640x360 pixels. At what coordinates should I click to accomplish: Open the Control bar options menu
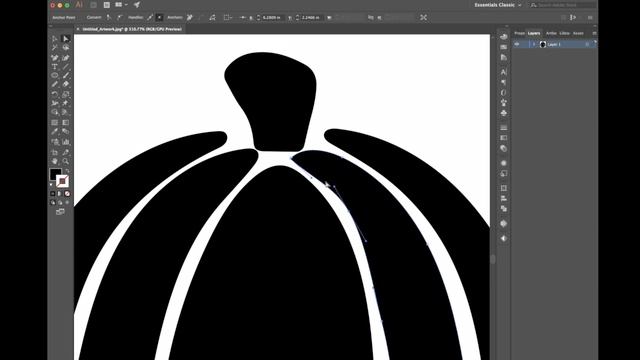pyautogui.click(x=590, y=18)
